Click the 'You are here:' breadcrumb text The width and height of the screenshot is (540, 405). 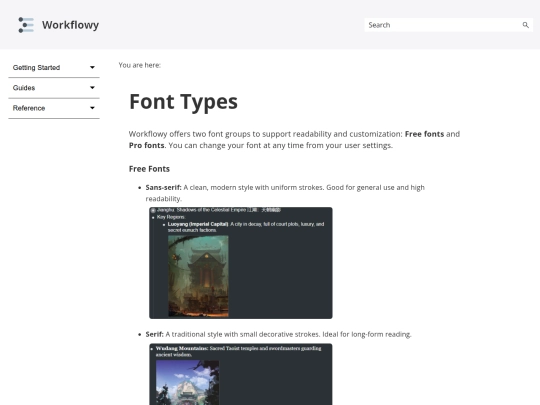(x=139, y=65)
